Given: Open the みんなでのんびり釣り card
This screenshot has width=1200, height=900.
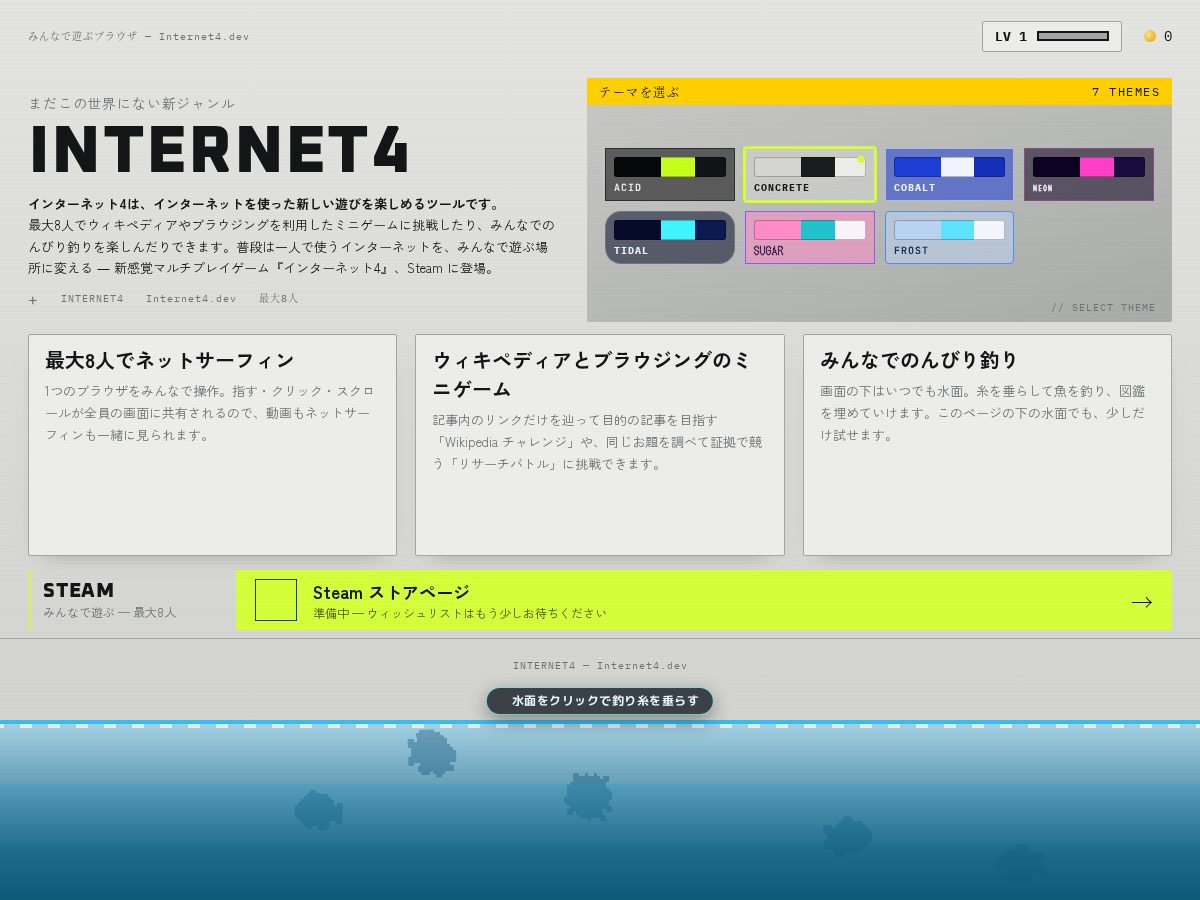Looking at the screenshot, I should pyautogui.click(x=987, y=445).
